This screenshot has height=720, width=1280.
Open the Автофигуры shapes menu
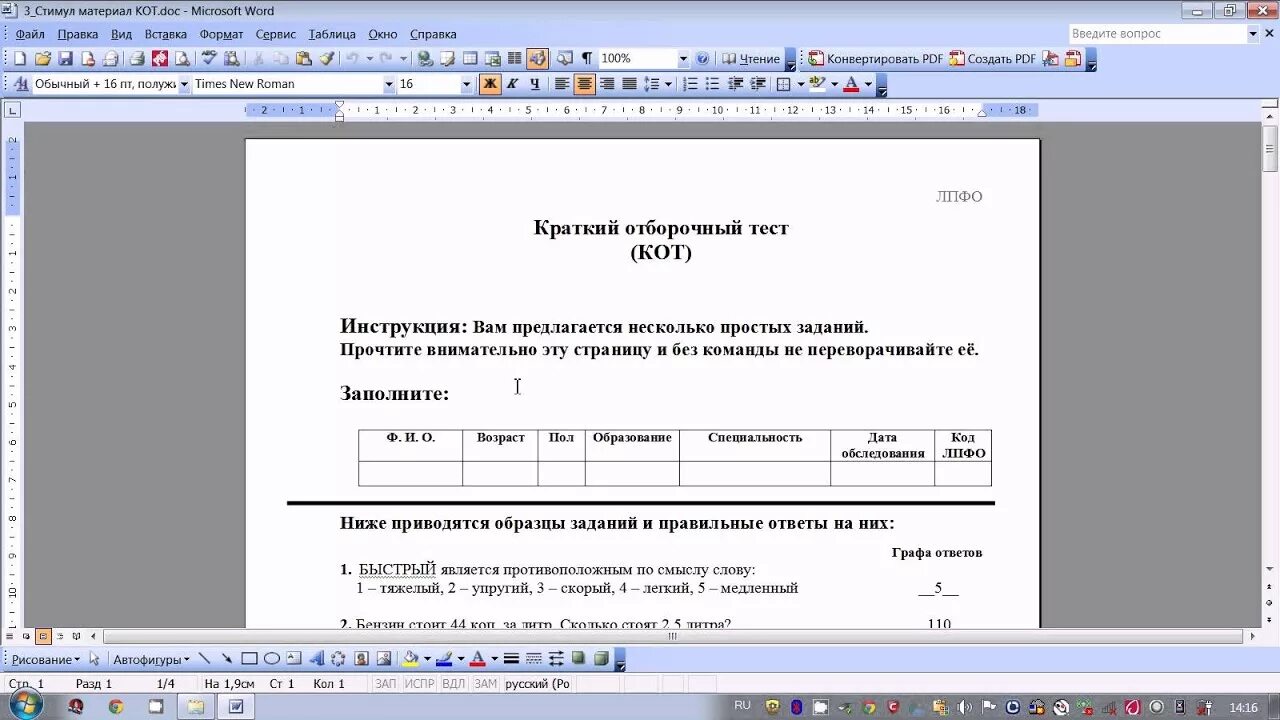[151, 659]
